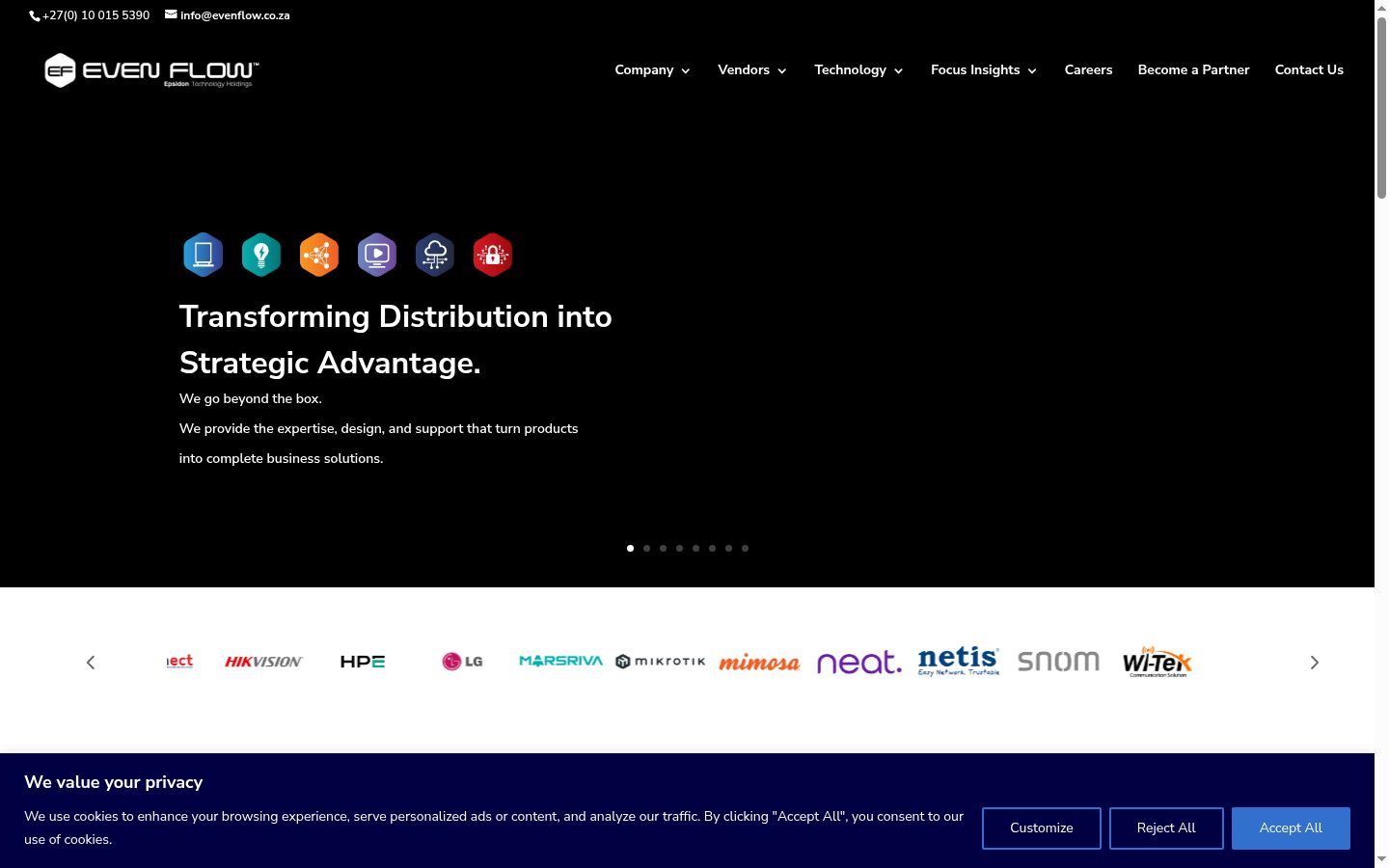
Task: Select the orange network nodes hexagon icon
Action: click(x=319, y=255)
